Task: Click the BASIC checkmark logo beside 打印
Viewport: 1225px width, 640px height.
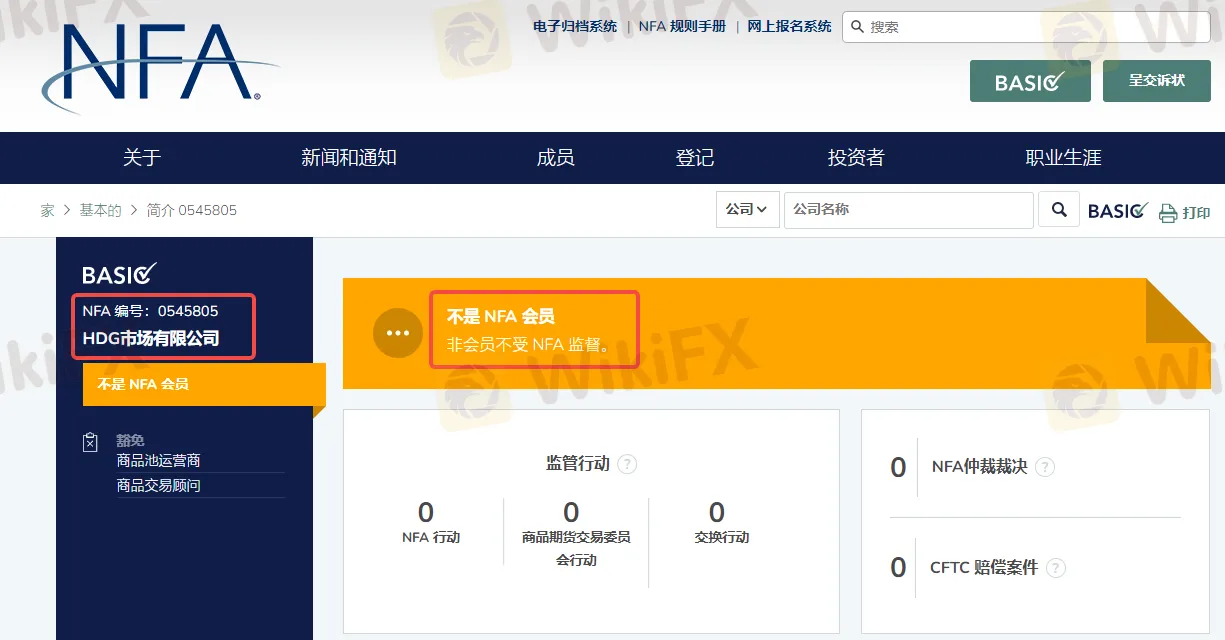Action: pos(1117,210)
